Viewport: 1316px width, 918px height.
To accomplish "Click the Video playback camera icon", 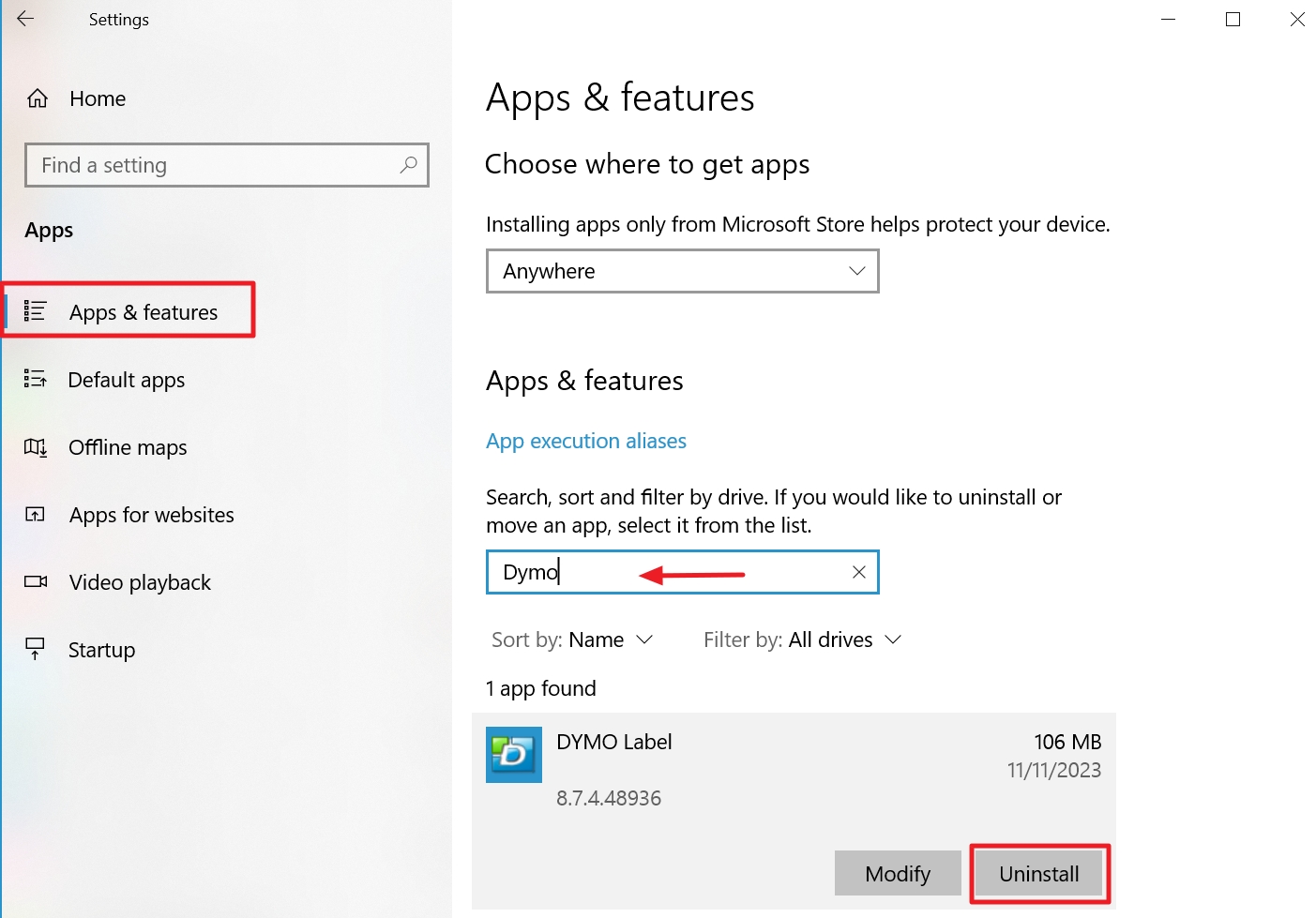I will 36,581.
